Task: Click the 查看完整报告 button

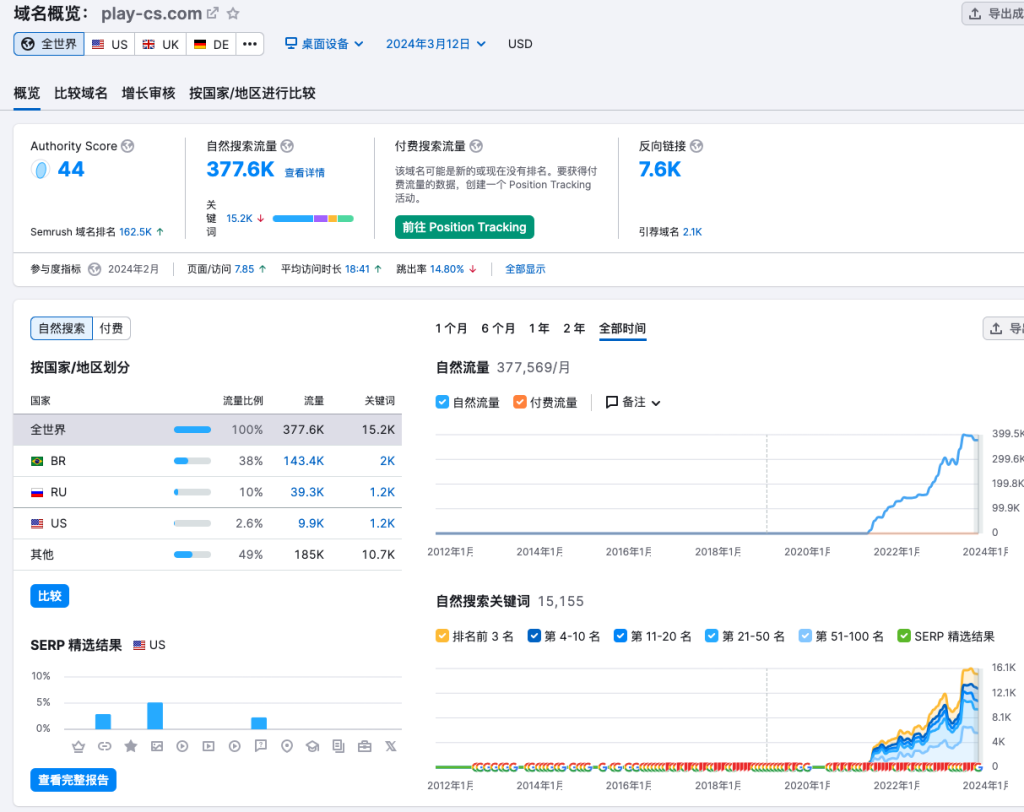Action: click(x=73, y=780)
